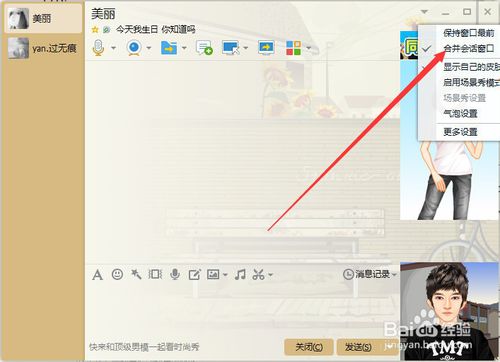Start a voice call with microphone icon
500x362 pixels.
point(98,48)
